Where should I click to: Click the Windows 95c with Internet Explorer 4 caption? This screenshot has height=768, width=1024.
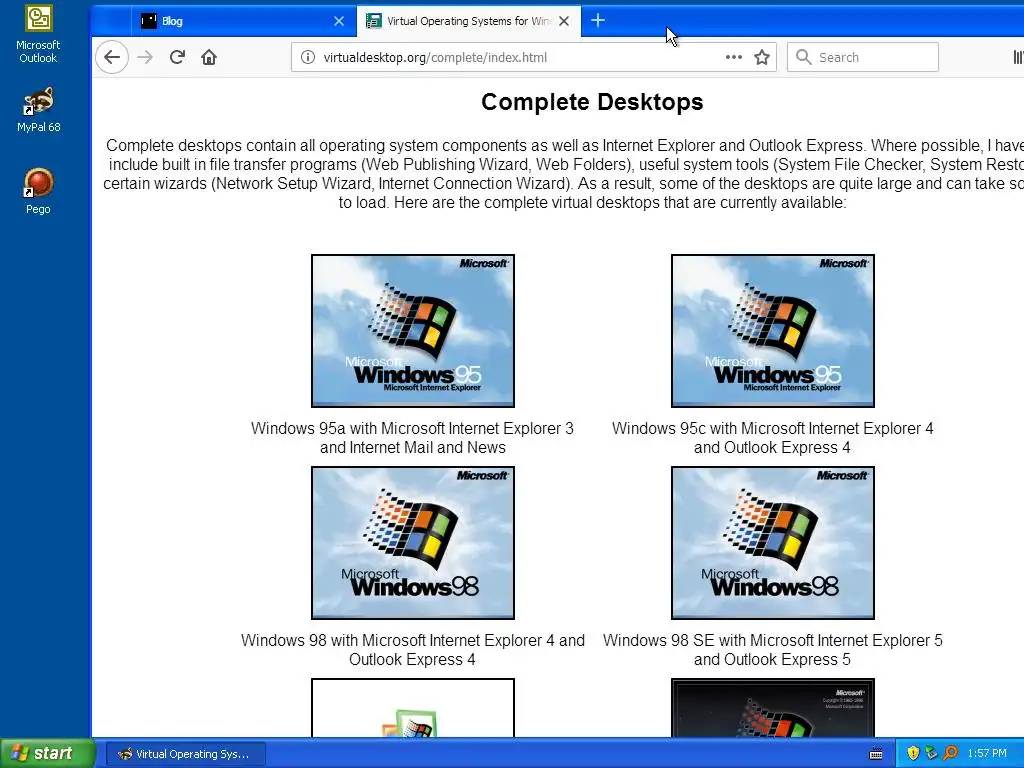(773, 438)
